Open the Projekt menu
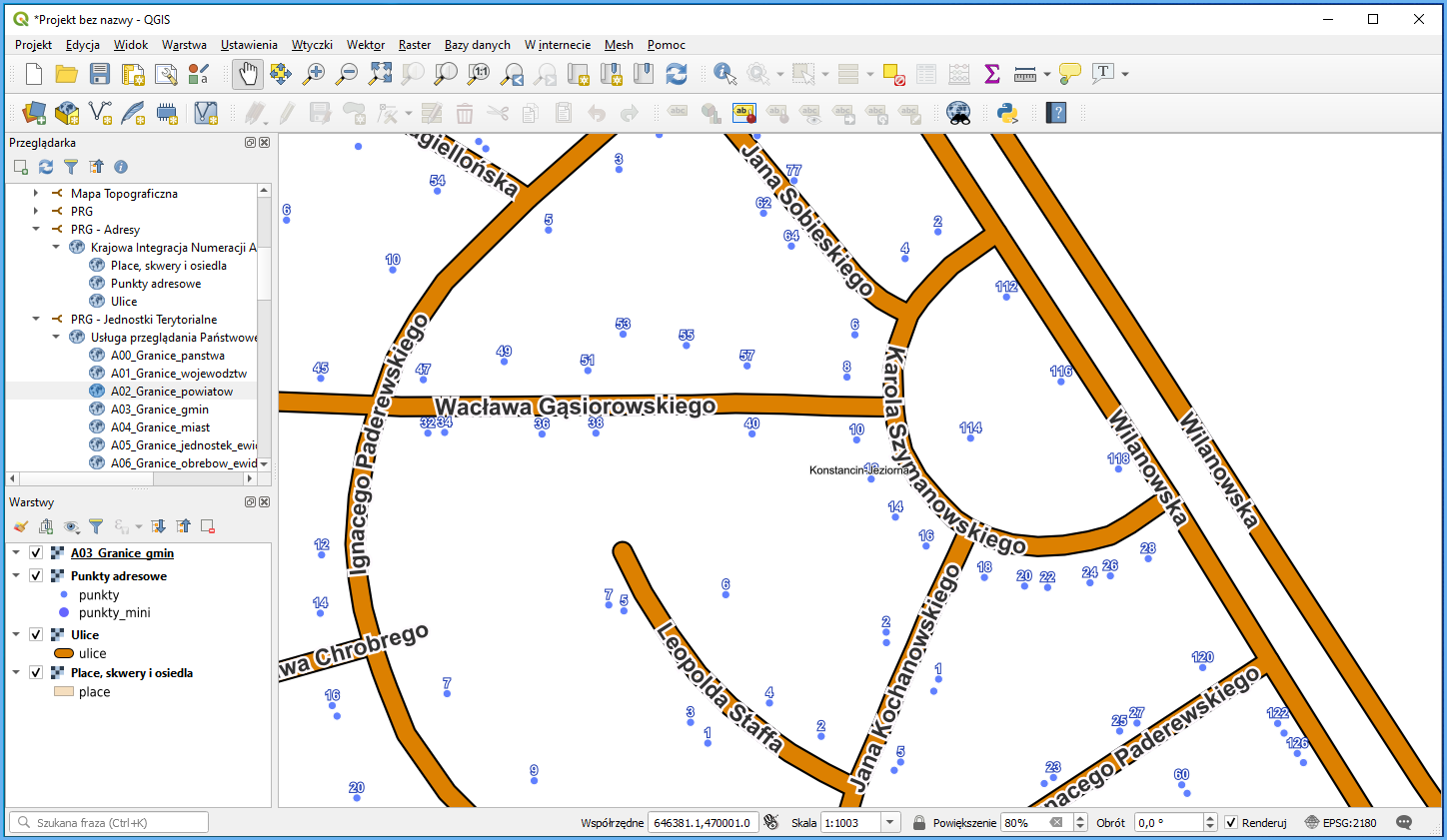This screenshot has width=1447, height=840. click(x=33, y=45)
